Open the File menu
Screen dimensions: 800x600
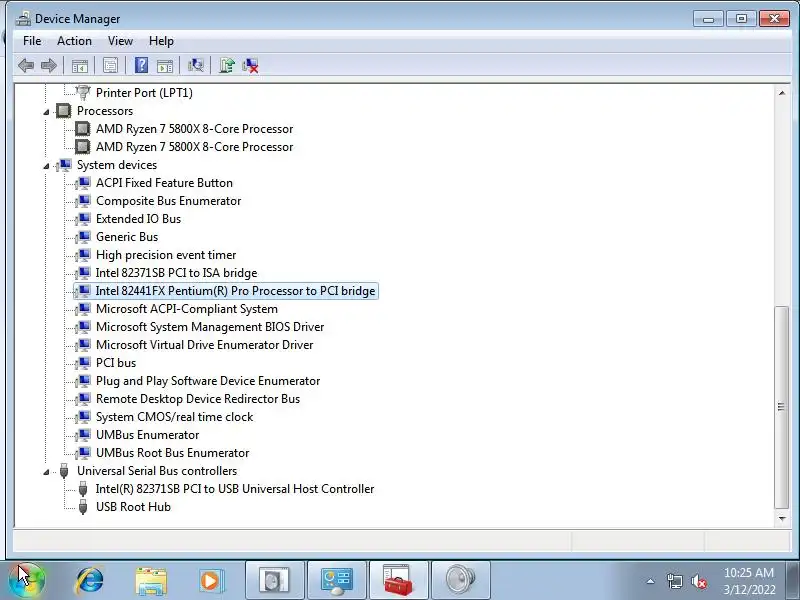pyautogui.click(x=32, y=41)
